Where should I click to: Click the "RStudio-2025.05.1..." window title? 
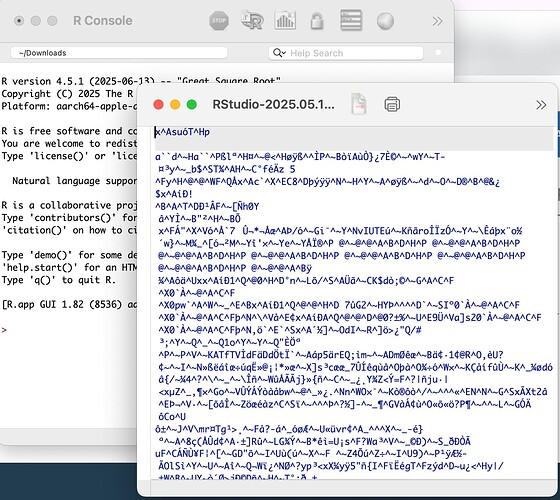(x=274, y=104)
